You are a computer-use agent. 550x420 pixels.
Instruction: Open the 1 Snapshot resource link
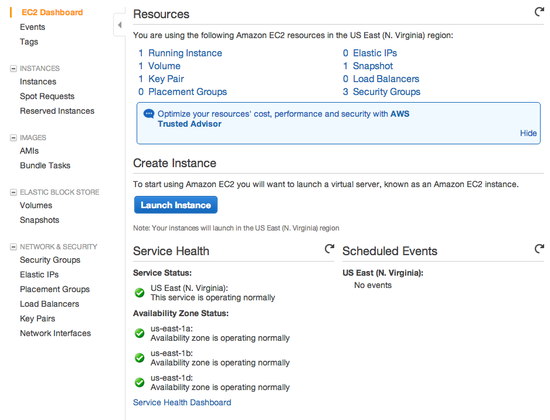pyautogui.click(x=368, y=66)
